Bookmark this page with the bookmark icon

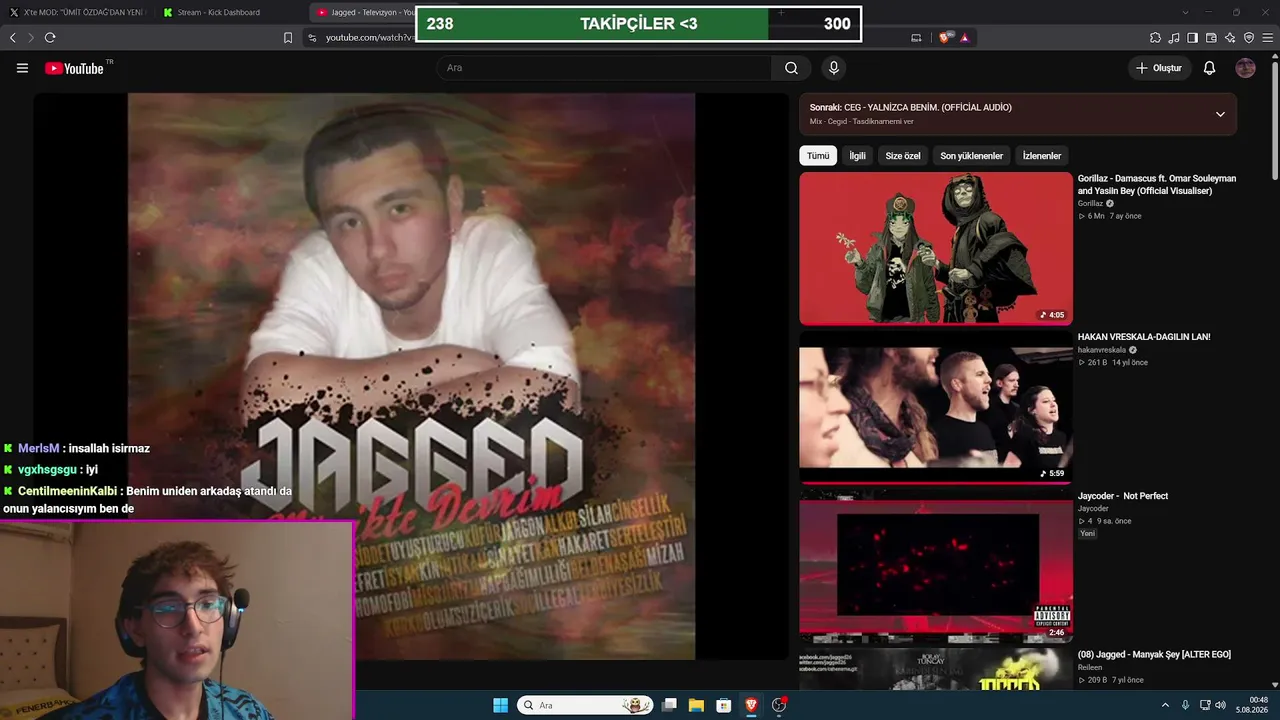tap(288, 38)
